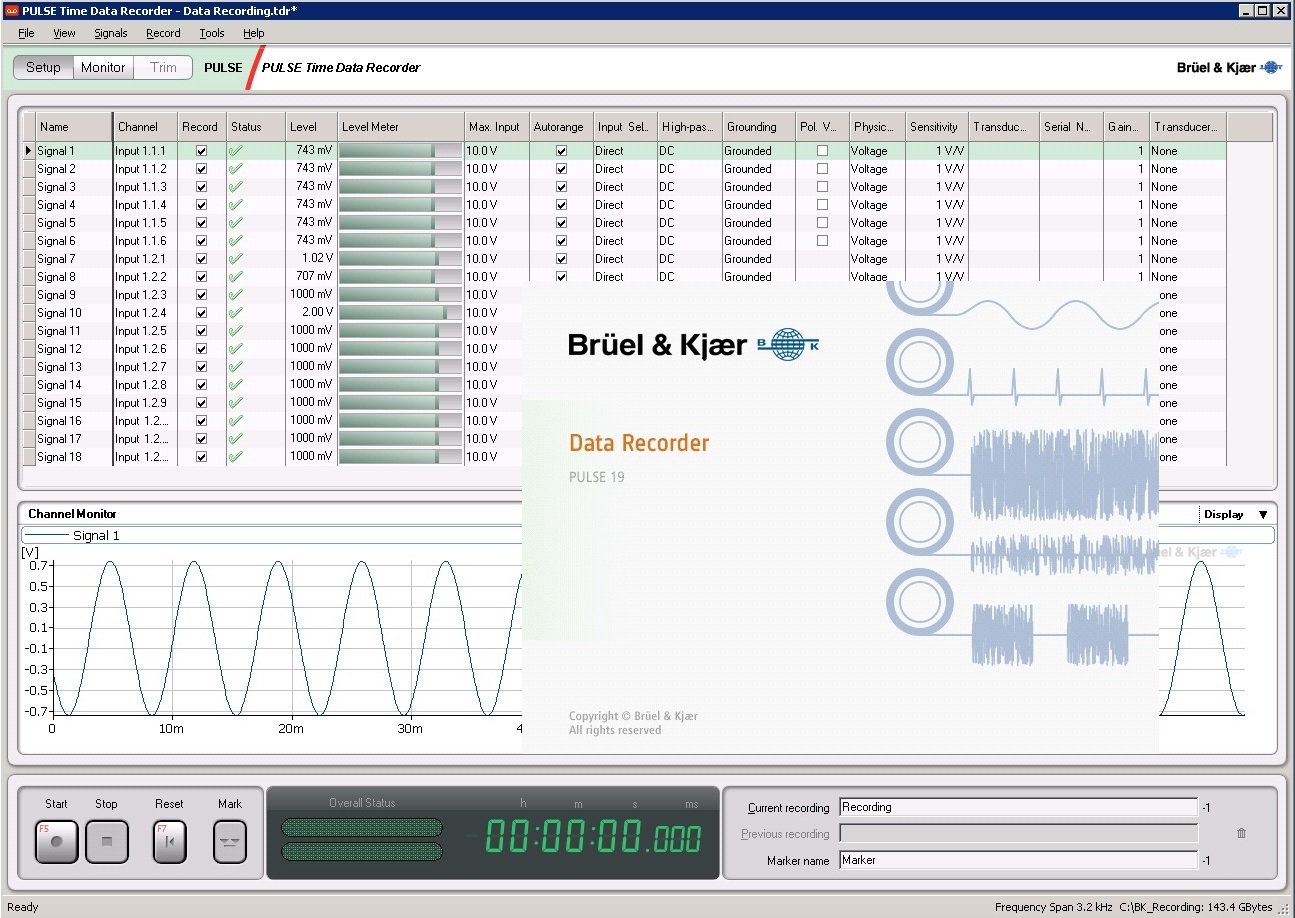Viewport: 1295px width, 918px height.
Task: Click the Stop recording button
Action: point(107,842)
